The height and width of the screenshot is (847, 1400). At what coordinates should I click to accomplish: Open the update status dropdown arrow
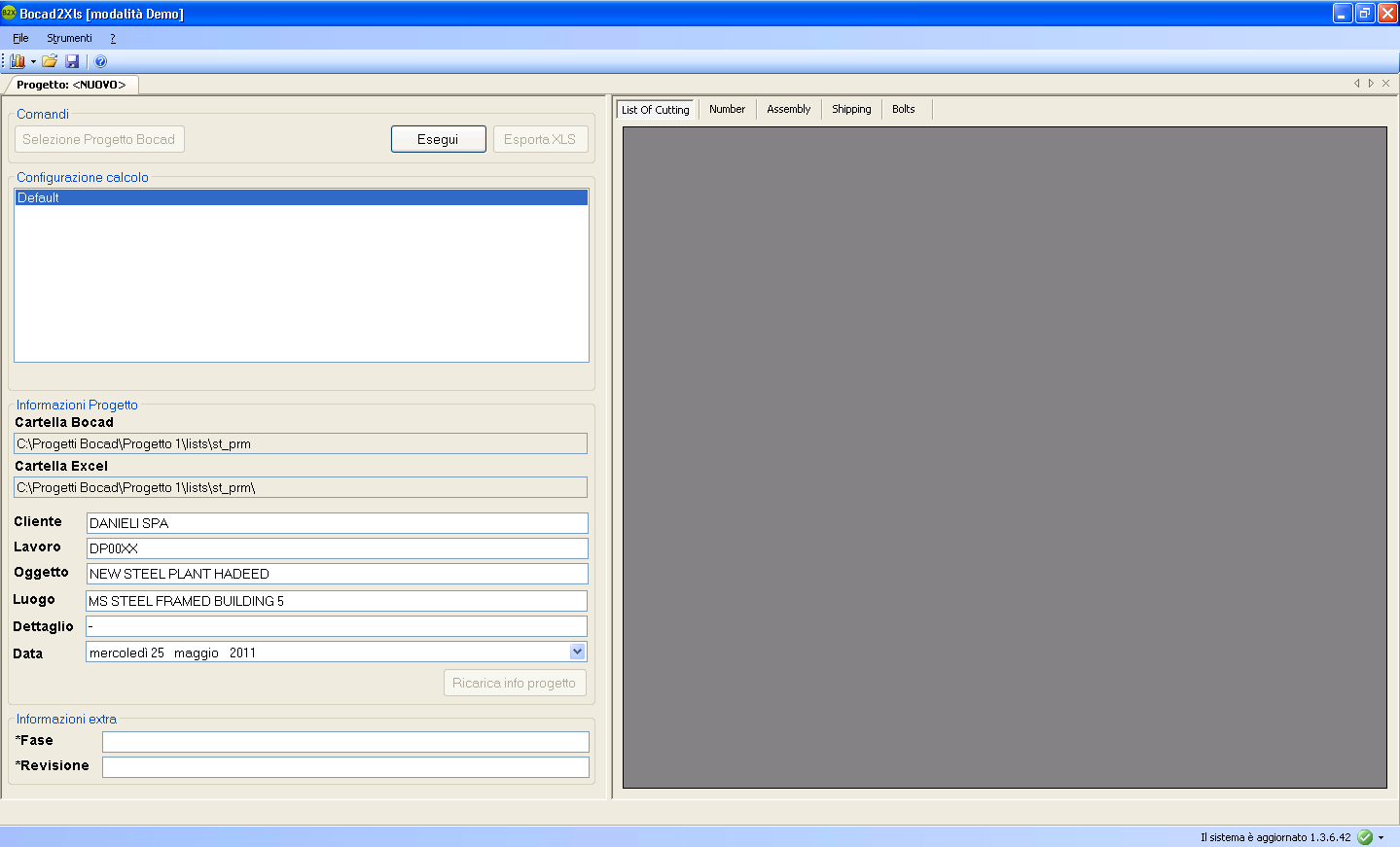(x=1381, y=837)
